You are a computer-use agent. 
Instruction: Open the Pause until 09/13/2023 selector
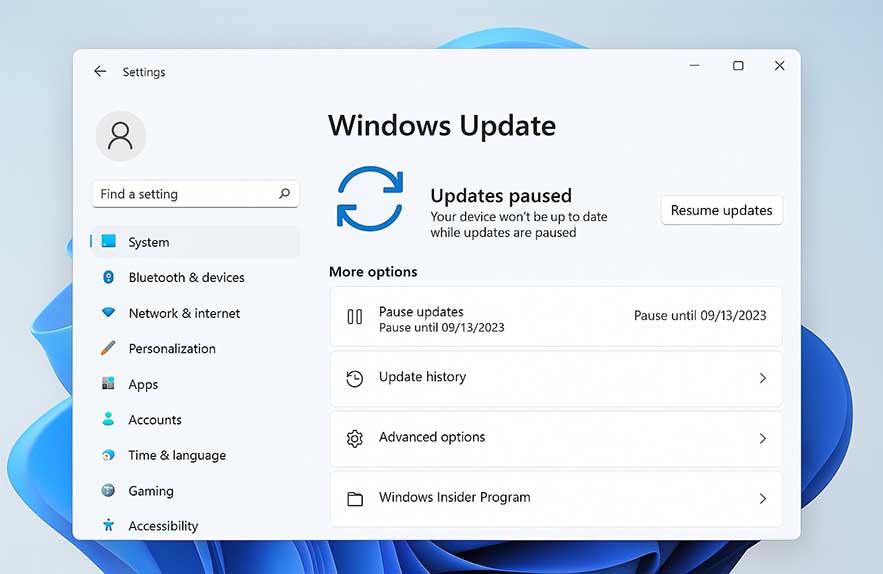(700, 315)
